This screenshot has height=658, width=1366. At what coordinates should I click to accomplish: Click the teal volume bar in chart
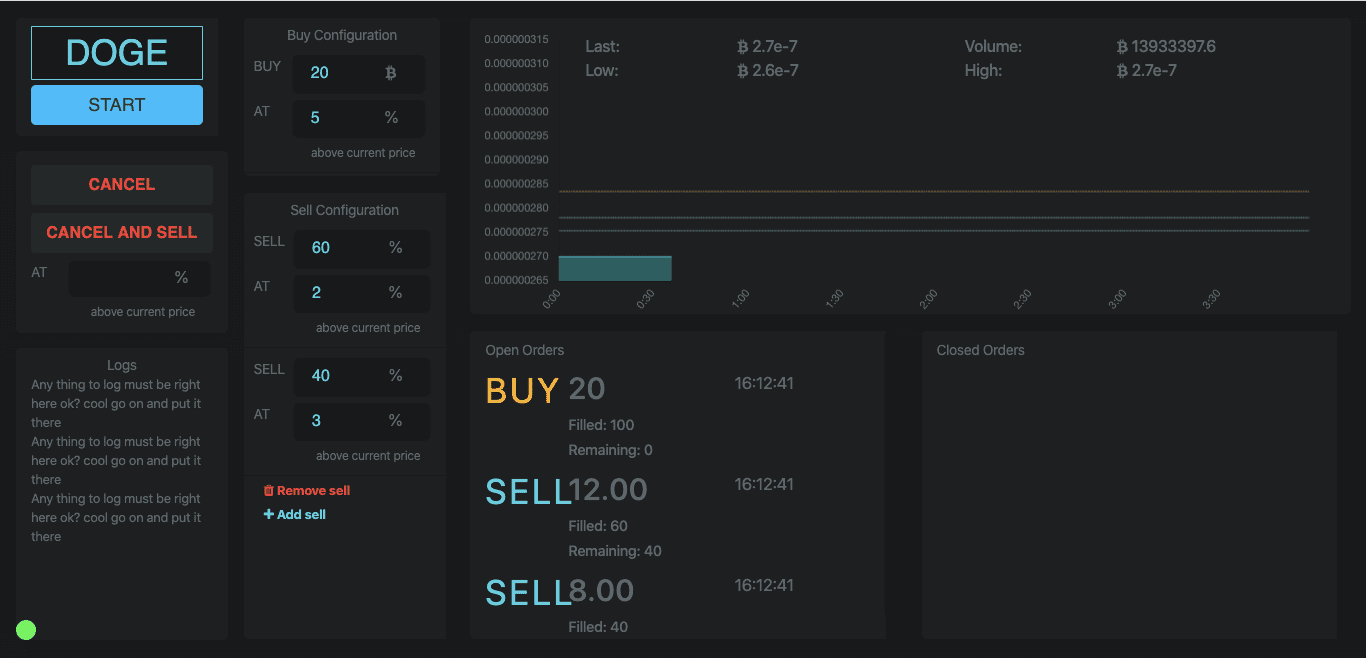[615, 268]
